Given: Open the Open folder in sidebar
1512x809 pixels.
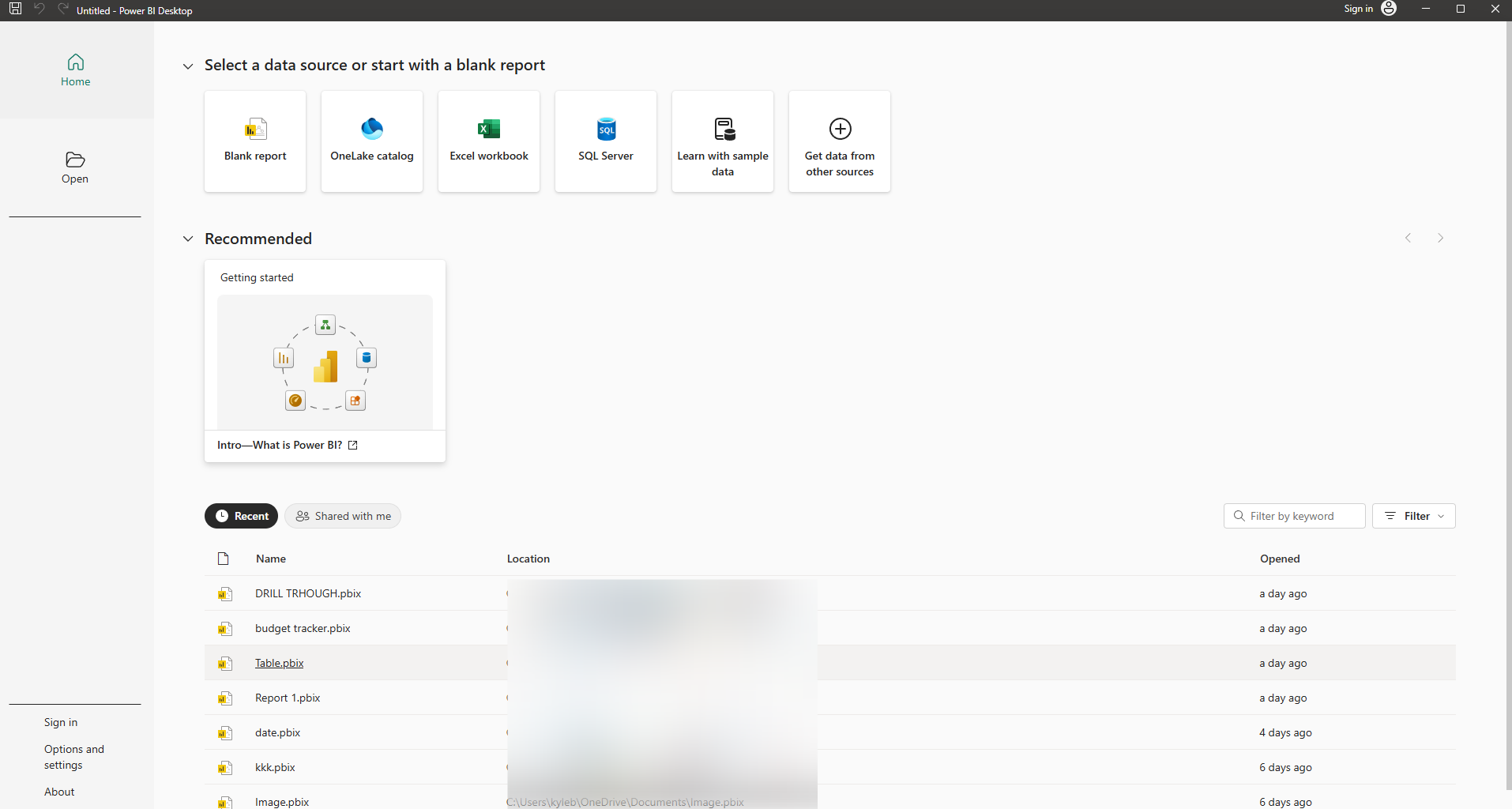Looking at the screenshot, I should 75,167.
